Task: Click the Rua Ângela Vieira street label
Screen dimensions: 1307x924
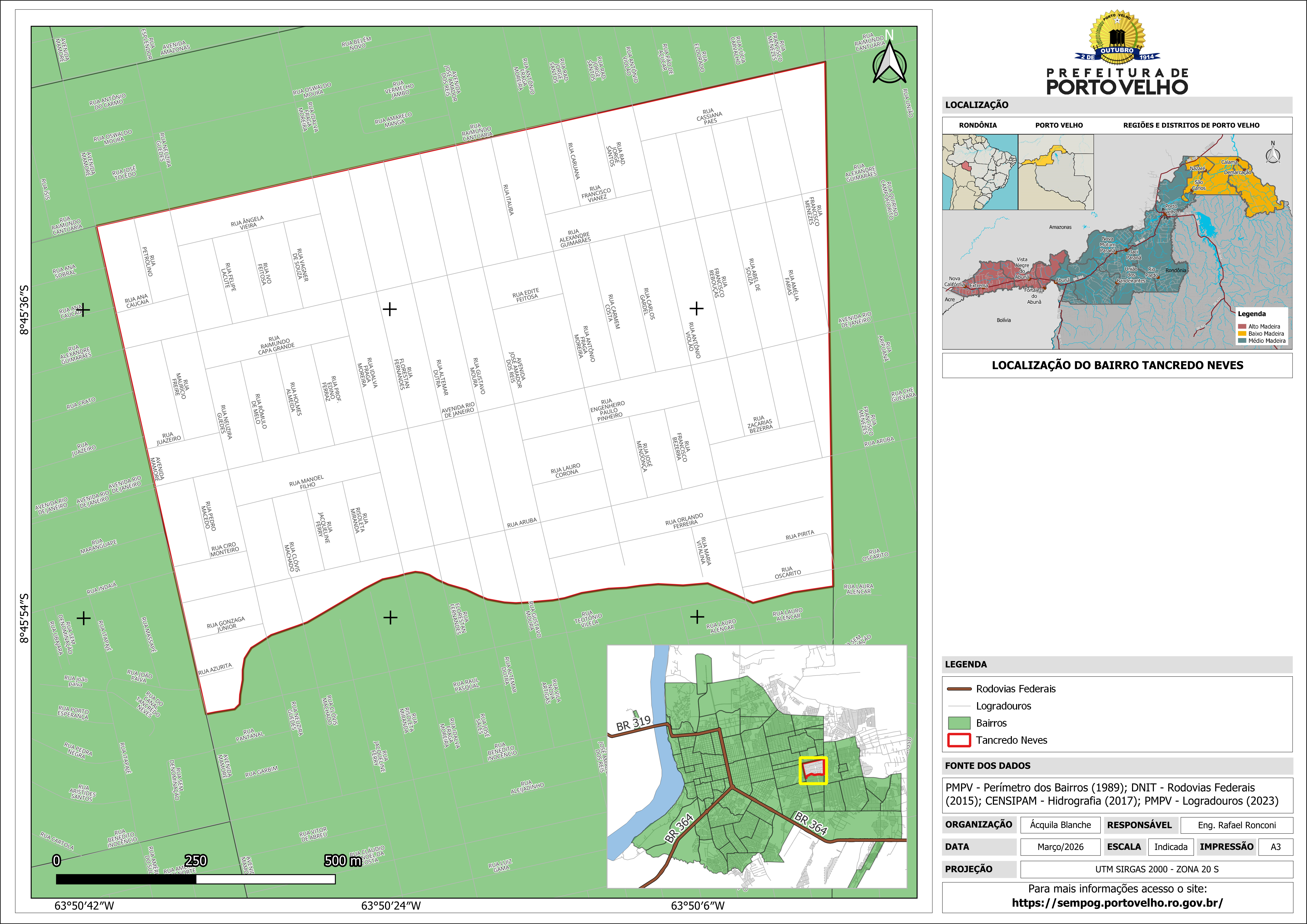Action: (248, 222)
